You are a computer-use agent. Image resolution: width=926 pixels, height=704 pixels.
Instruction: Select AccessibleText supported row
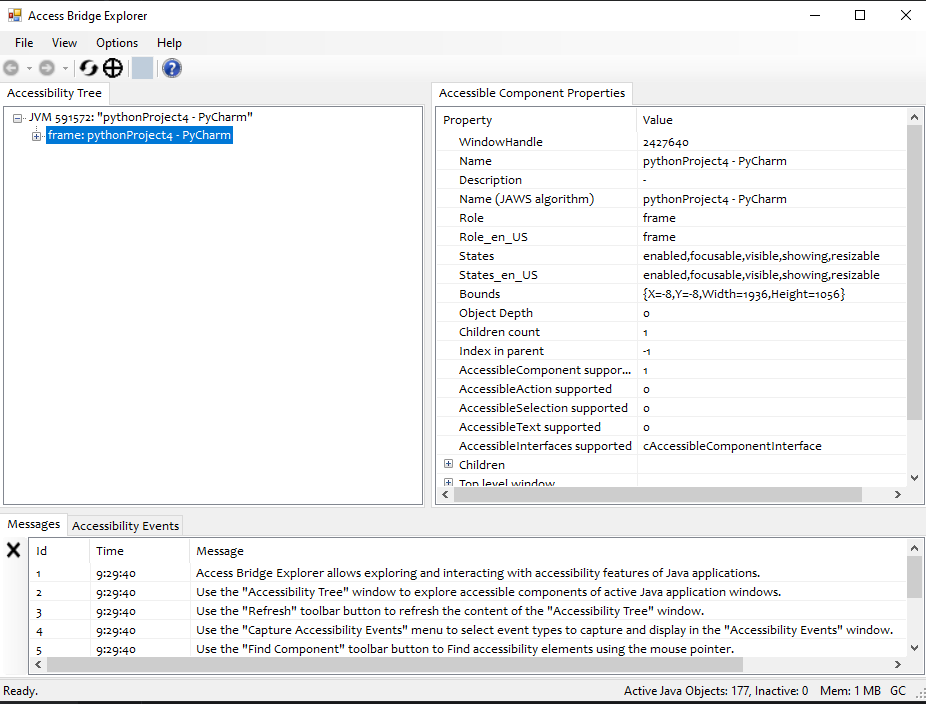point(671,426)
